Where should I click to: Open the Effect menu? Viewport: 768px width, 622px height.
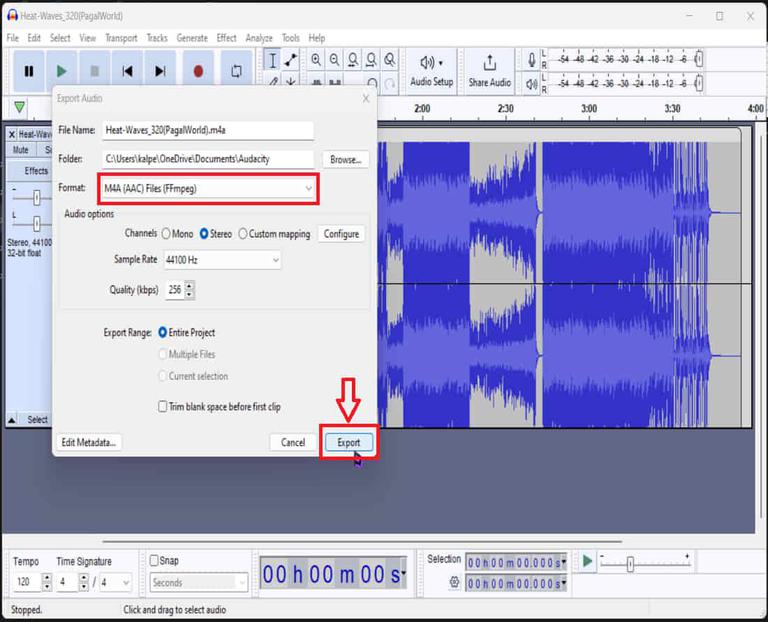point(227,38)
